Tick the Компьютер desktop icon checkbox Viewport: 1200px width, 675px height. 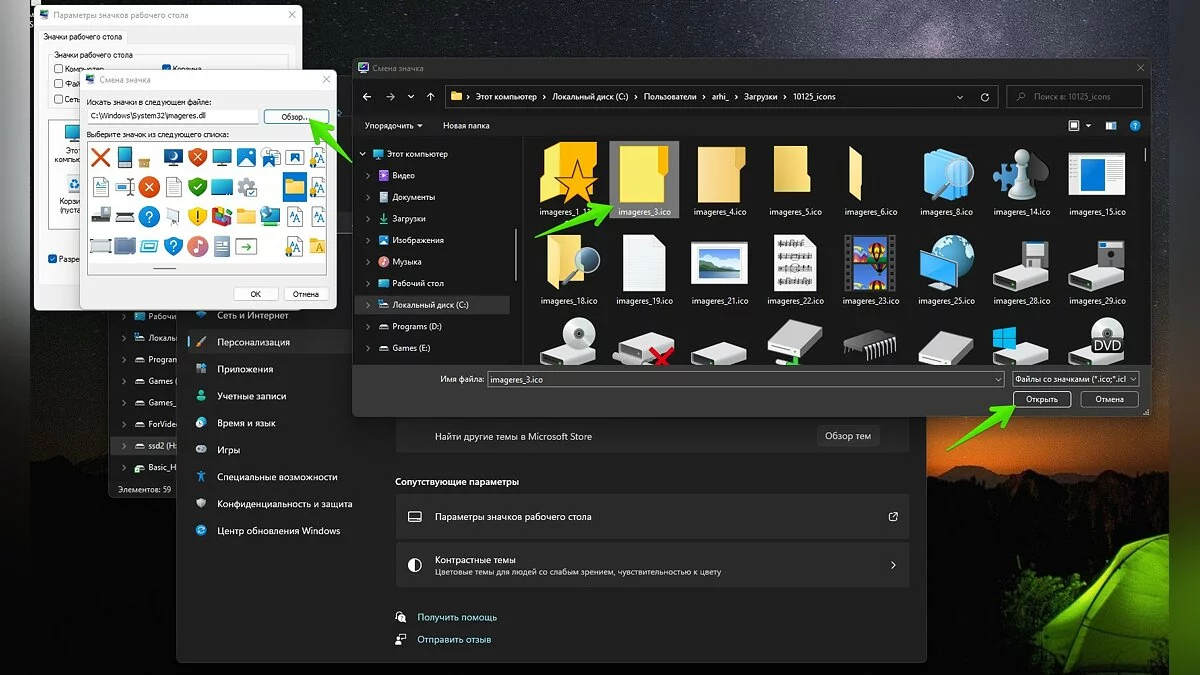(58, 69)
